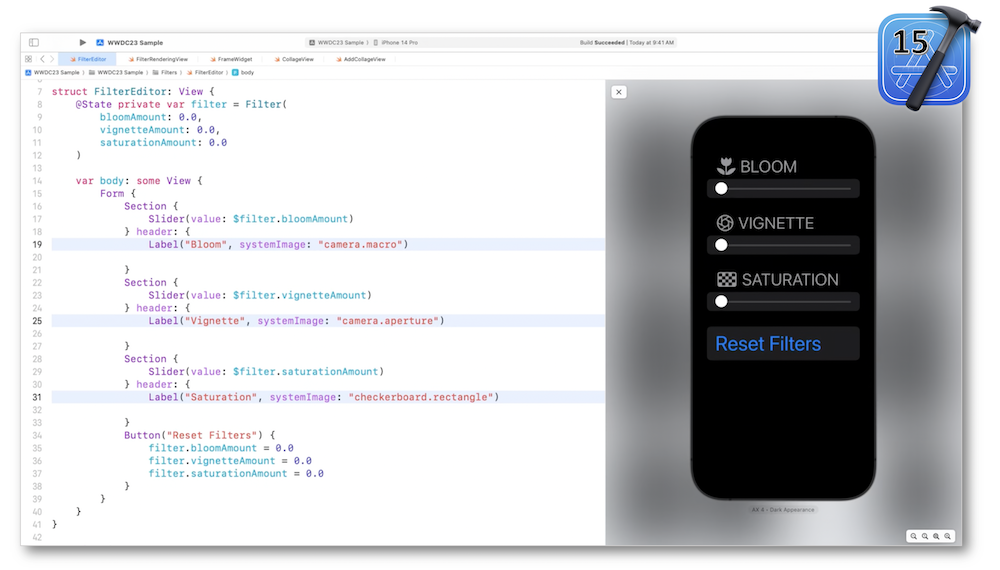Image resolution: width=1000 pixels, height=570 pixels.
Task: Select the AddCollageView tab
Action: 361,59
